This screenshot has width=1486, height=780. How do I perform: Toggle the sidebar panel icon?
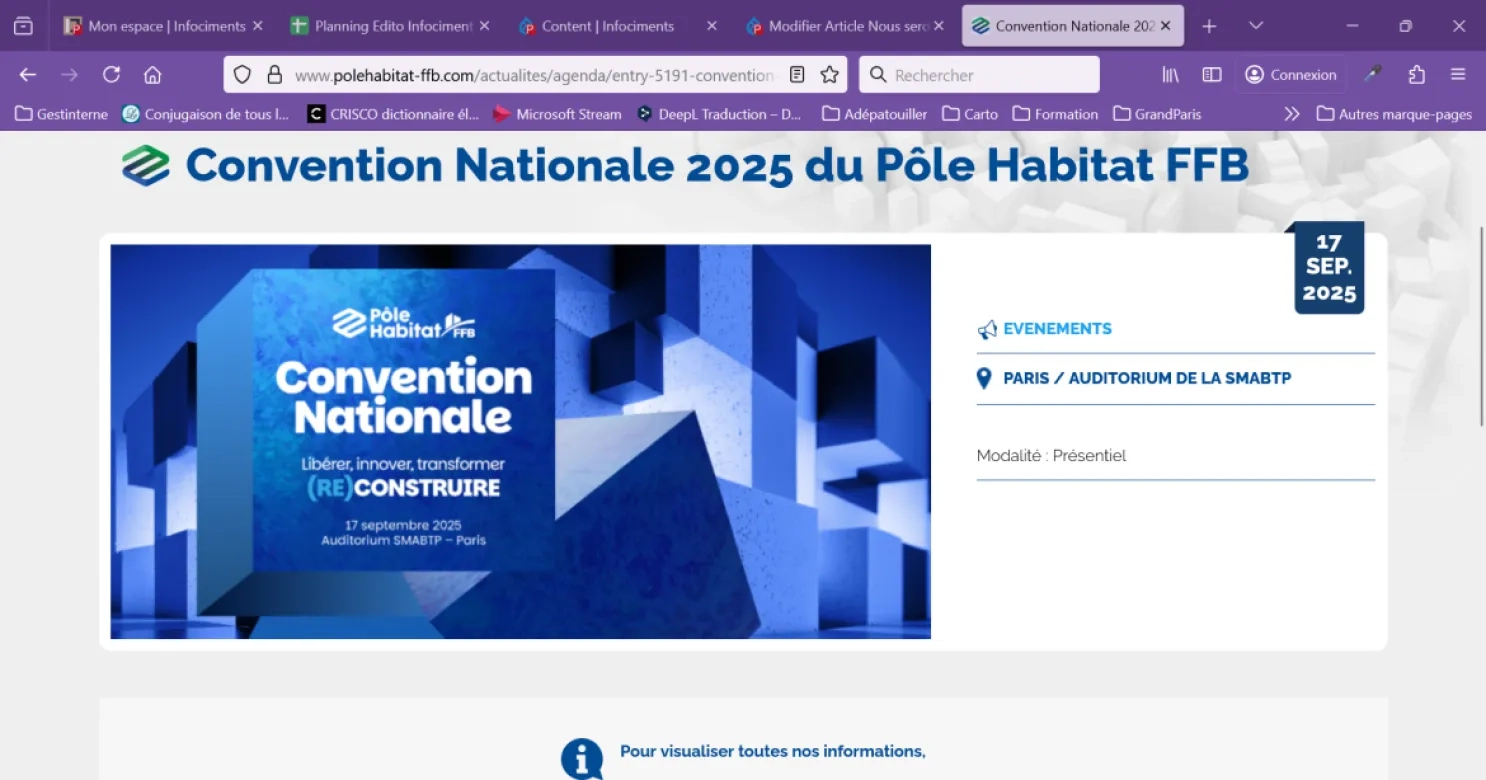coord(1211,75)
